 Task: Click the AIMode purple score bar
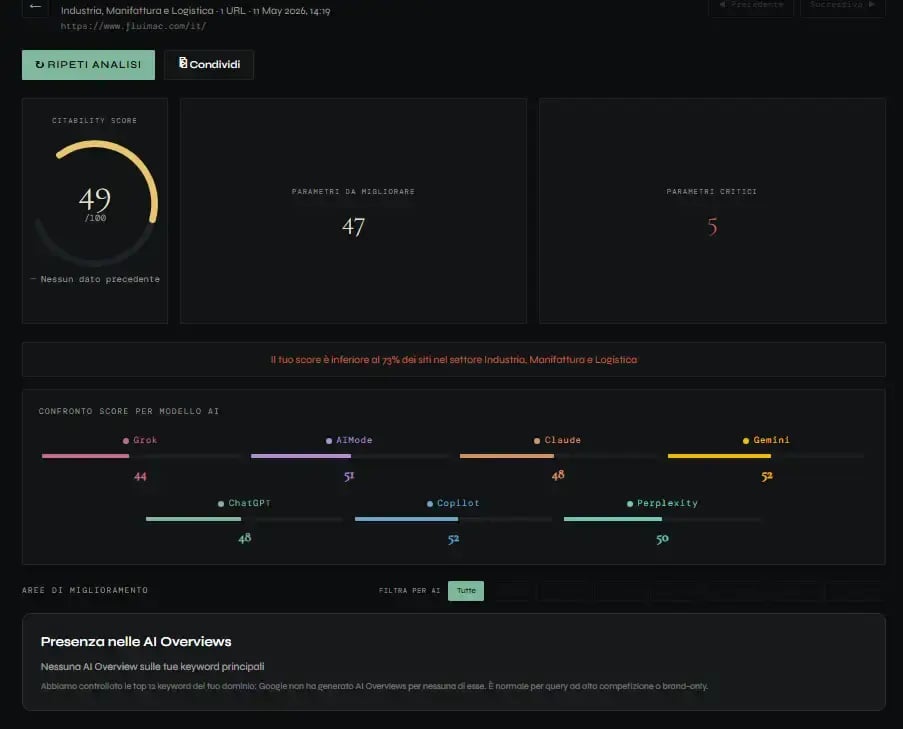[301, 456]
